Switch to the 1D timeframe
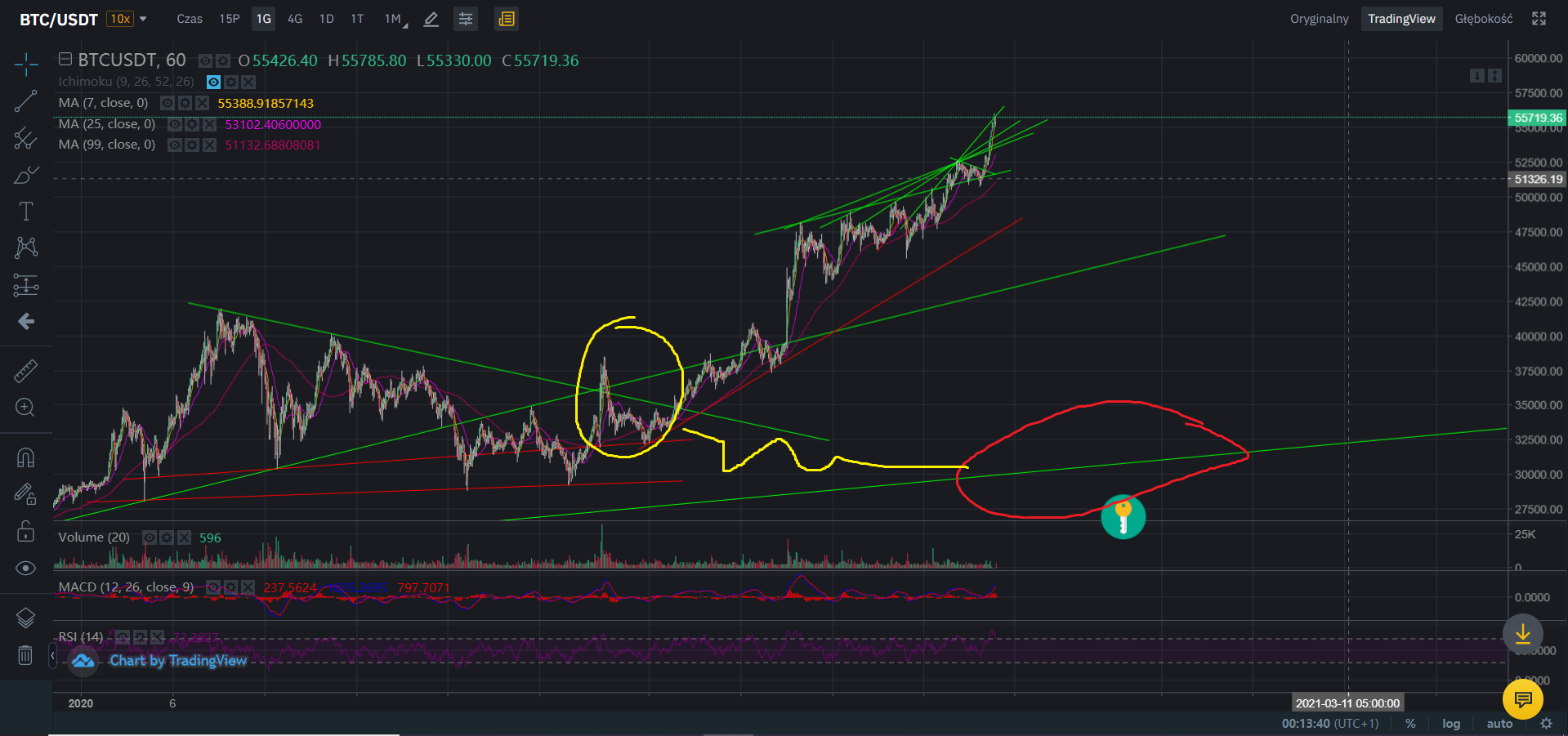The image size is (1568, 736). tap(327, 19)
